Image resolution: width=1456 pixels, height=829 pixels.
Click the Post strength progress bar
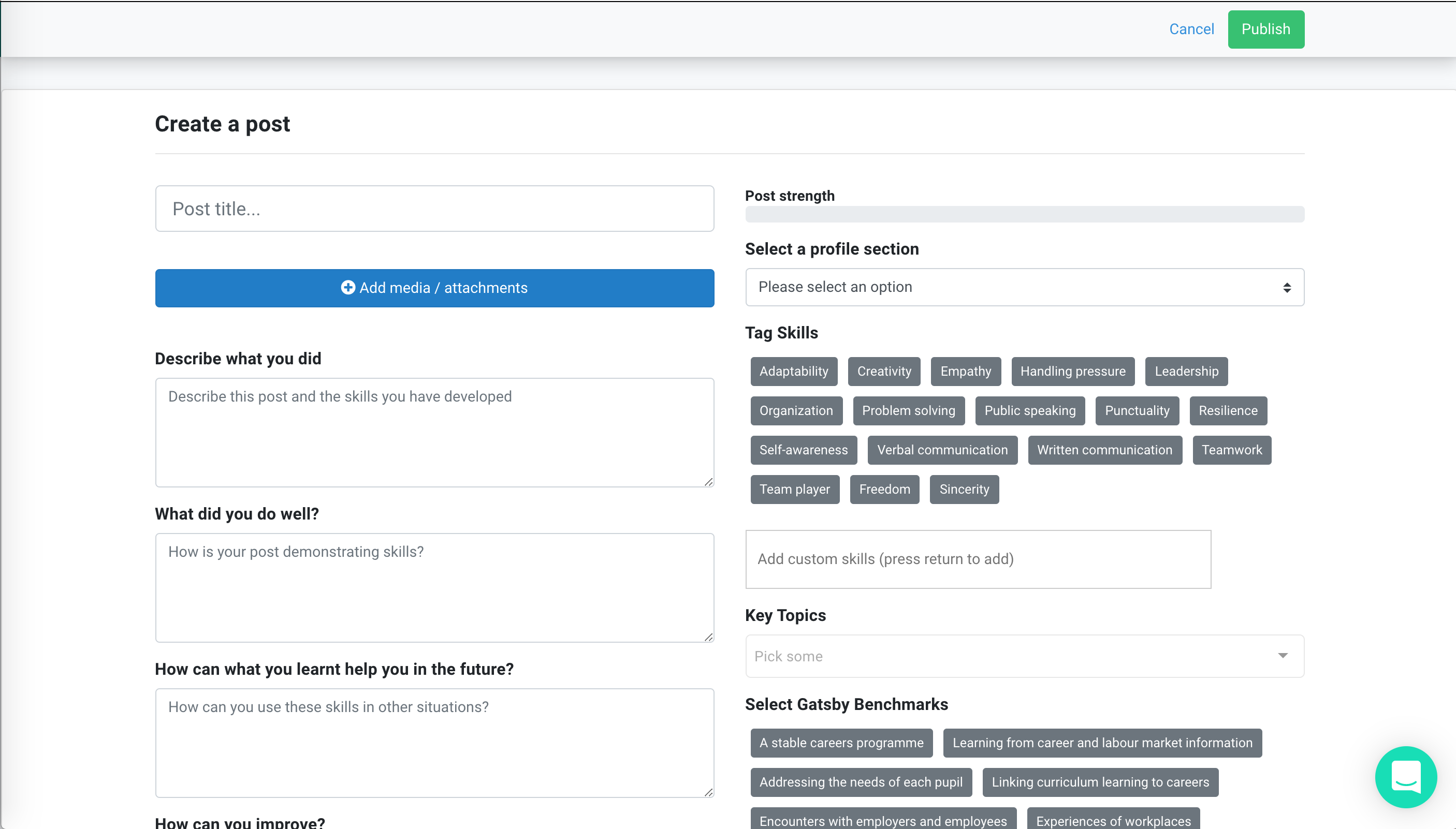(x=1024, y=214)
